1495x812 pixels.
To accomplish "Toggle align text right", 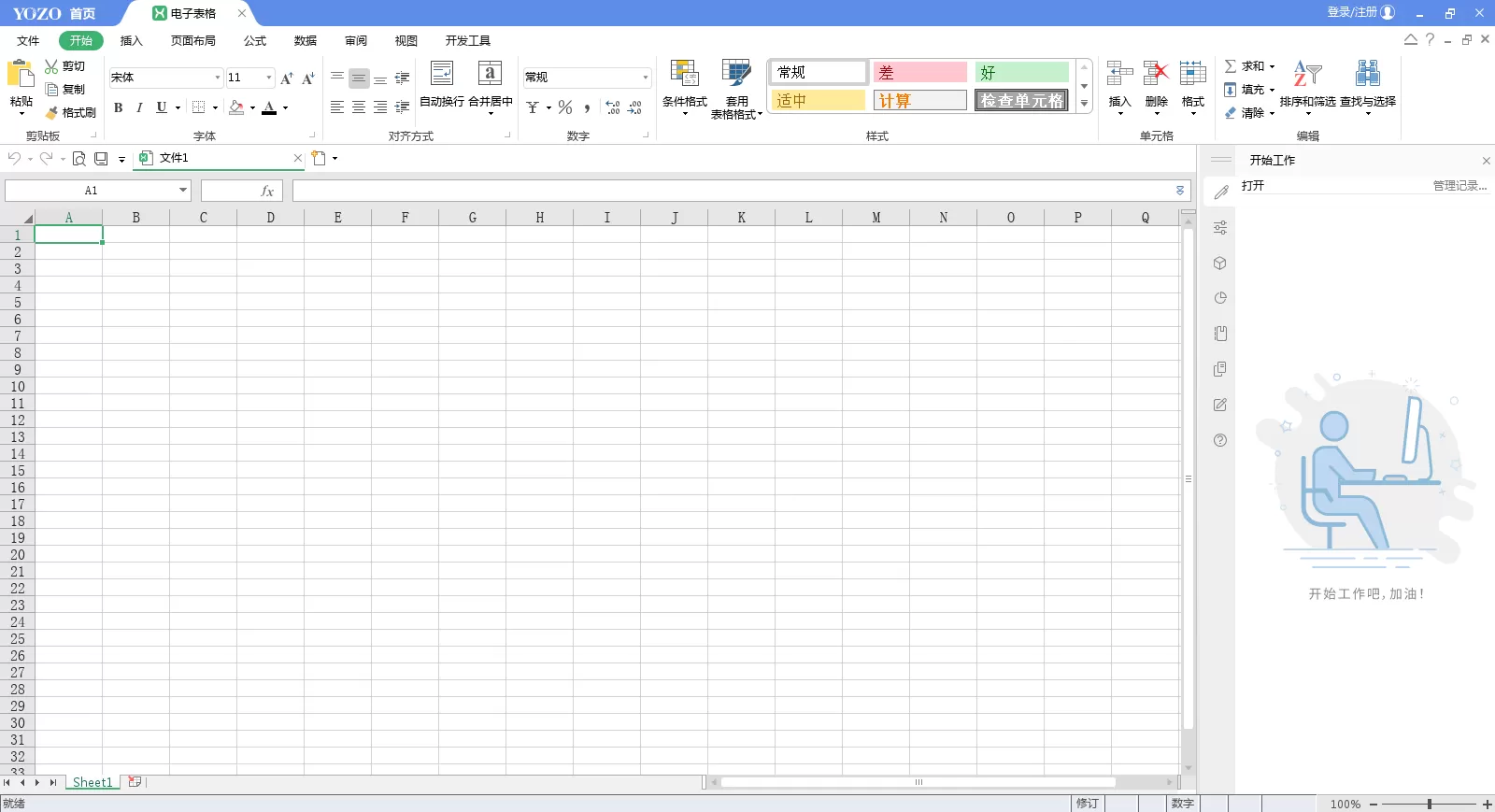I will (x=380, y=107).
